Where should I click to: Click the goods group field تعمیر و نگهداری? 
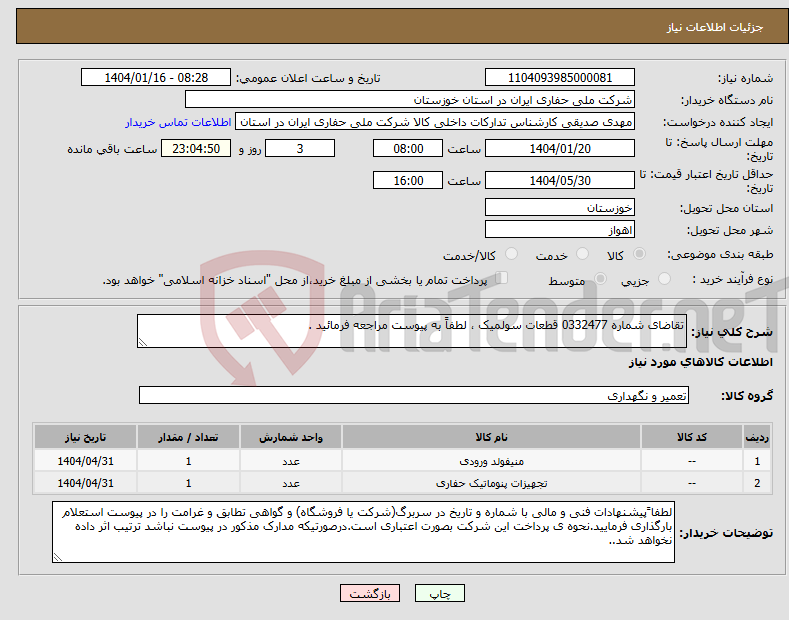[x=414, y=396]
